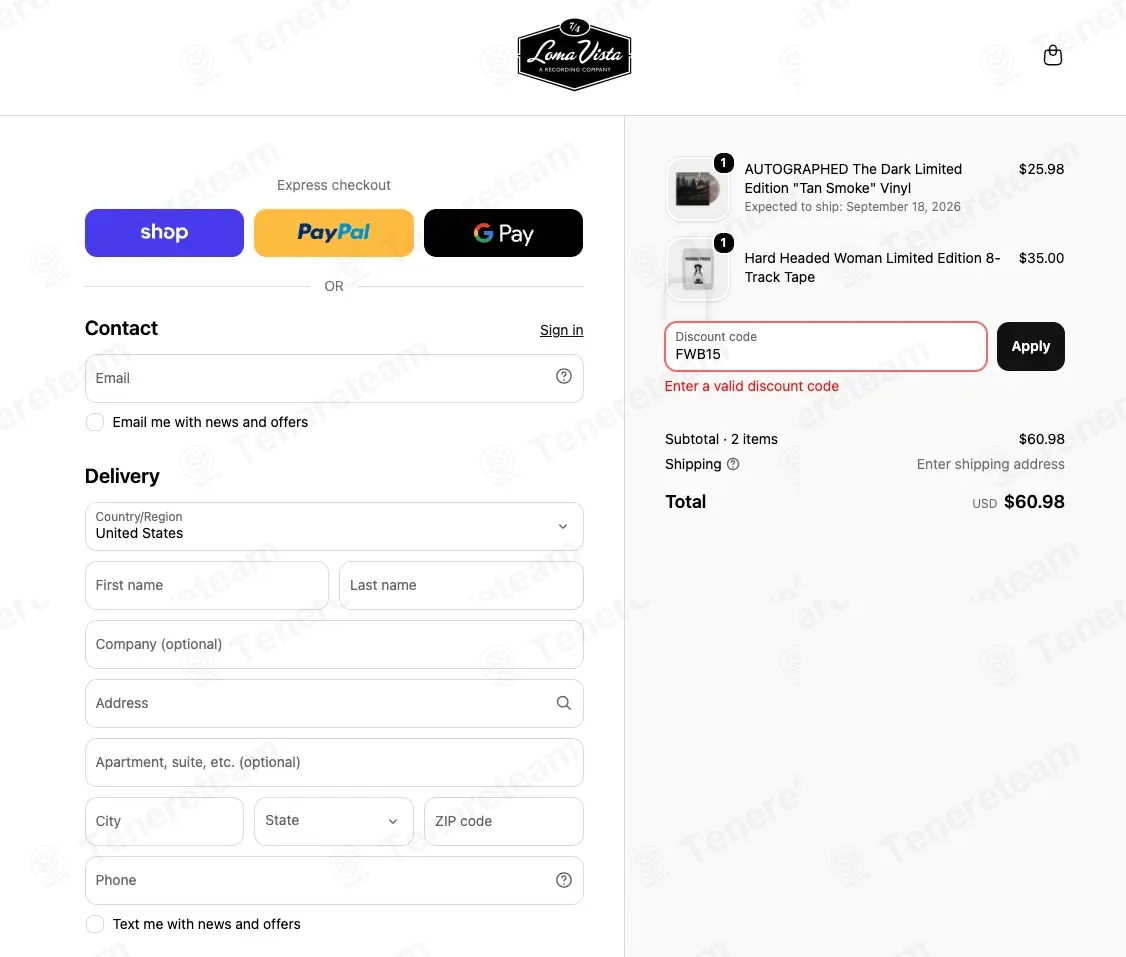Apply the discount code

tap(1030, 346)
